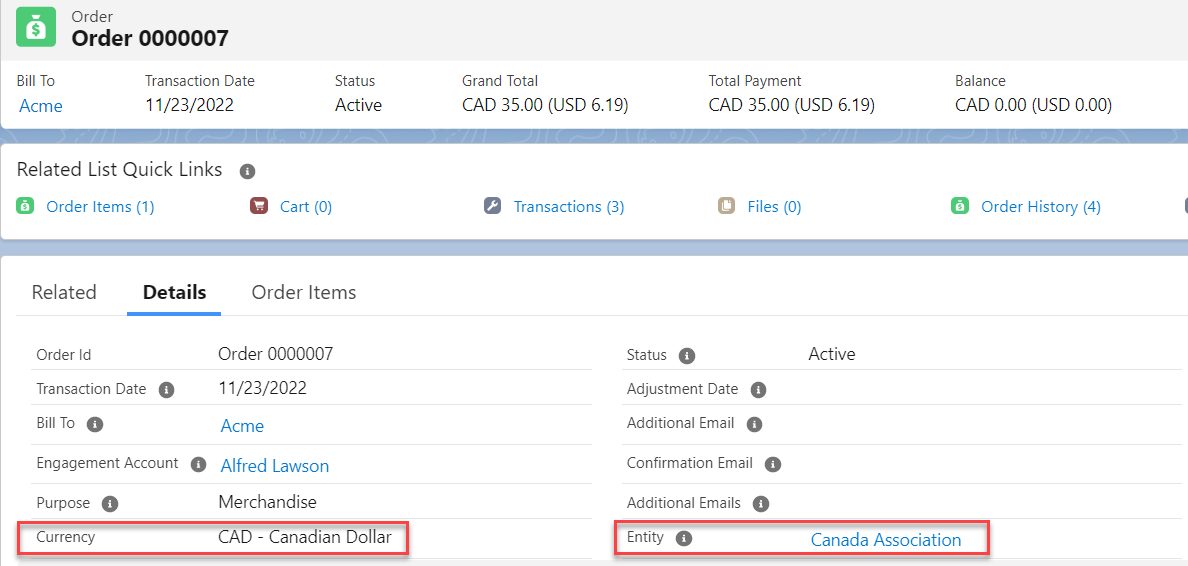Open Acme link in header Bill To
The width and height of the screenshot is (1188, 566).
tap(41, 106)
